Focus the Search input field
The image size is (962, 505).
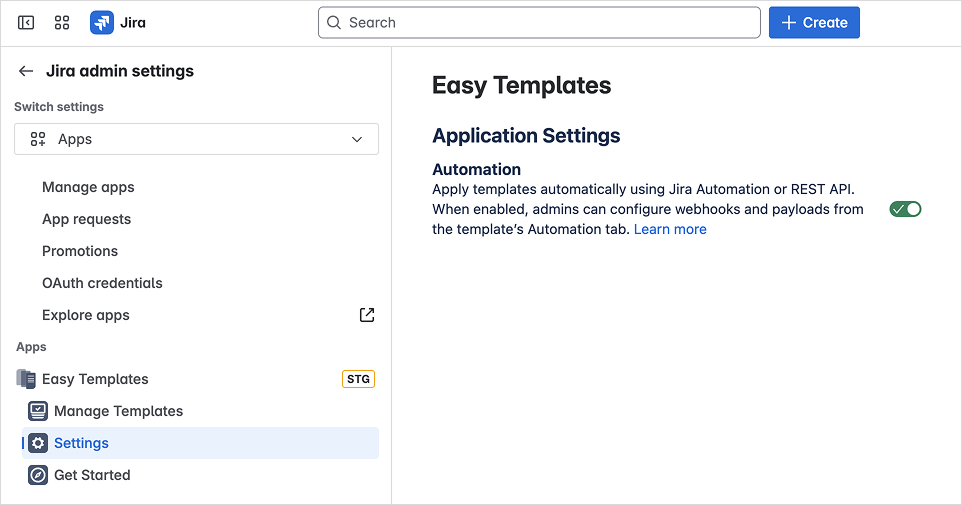click(x=540, y=22)
